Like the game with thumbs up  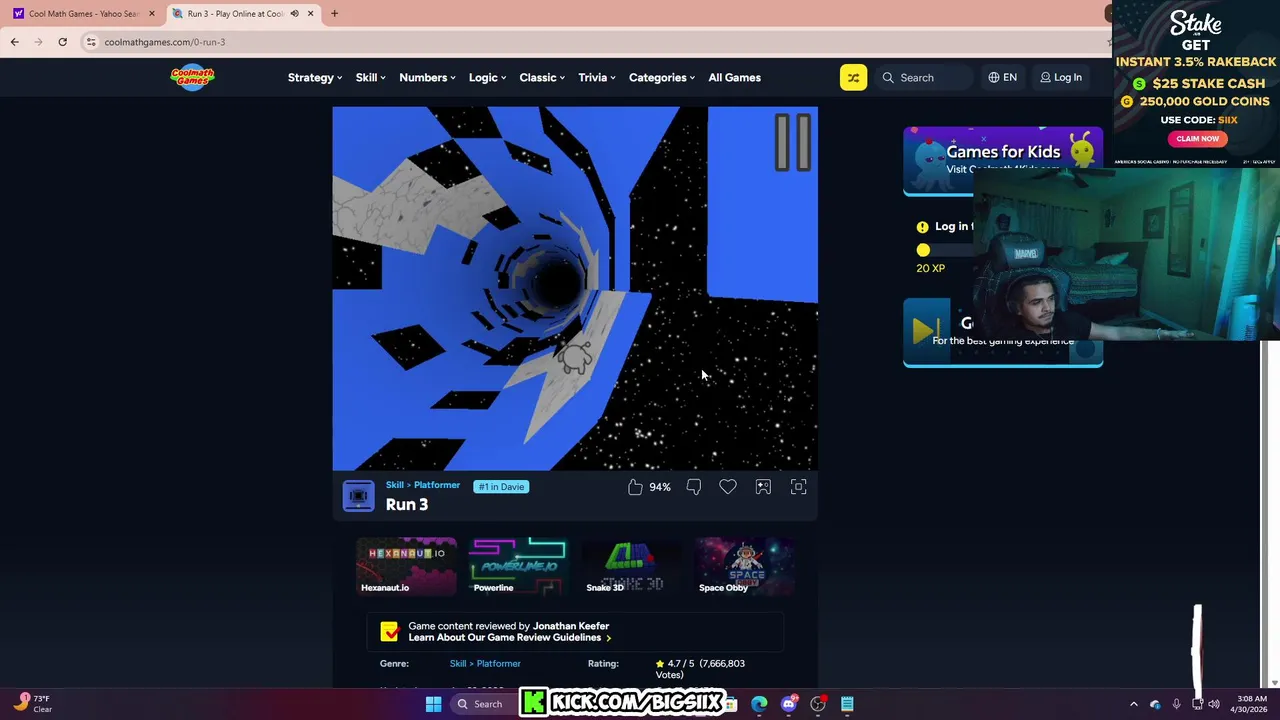click(635, 487)
